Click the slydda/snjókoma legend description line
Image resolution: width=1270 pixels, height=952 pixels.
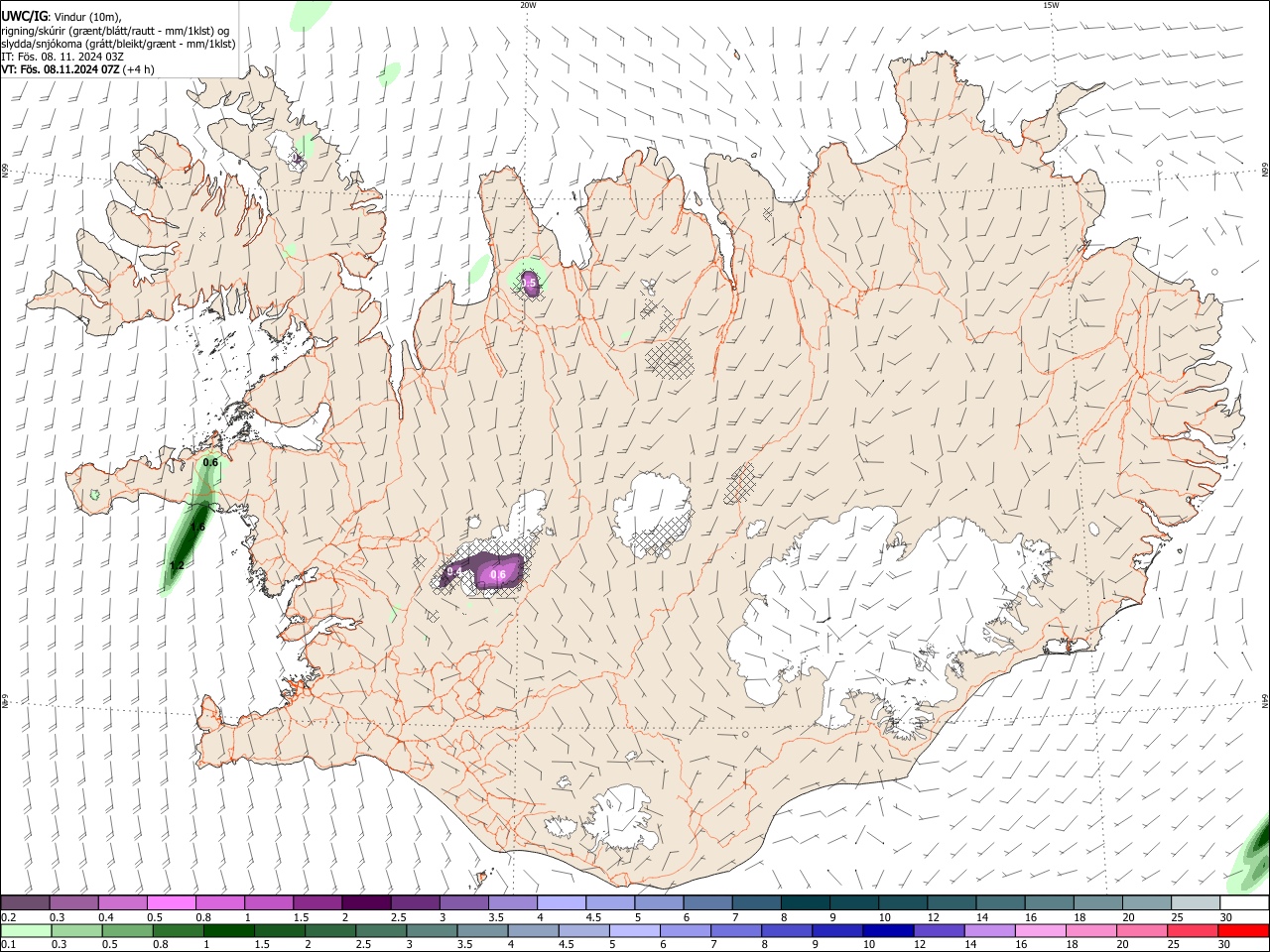point(119,44)
